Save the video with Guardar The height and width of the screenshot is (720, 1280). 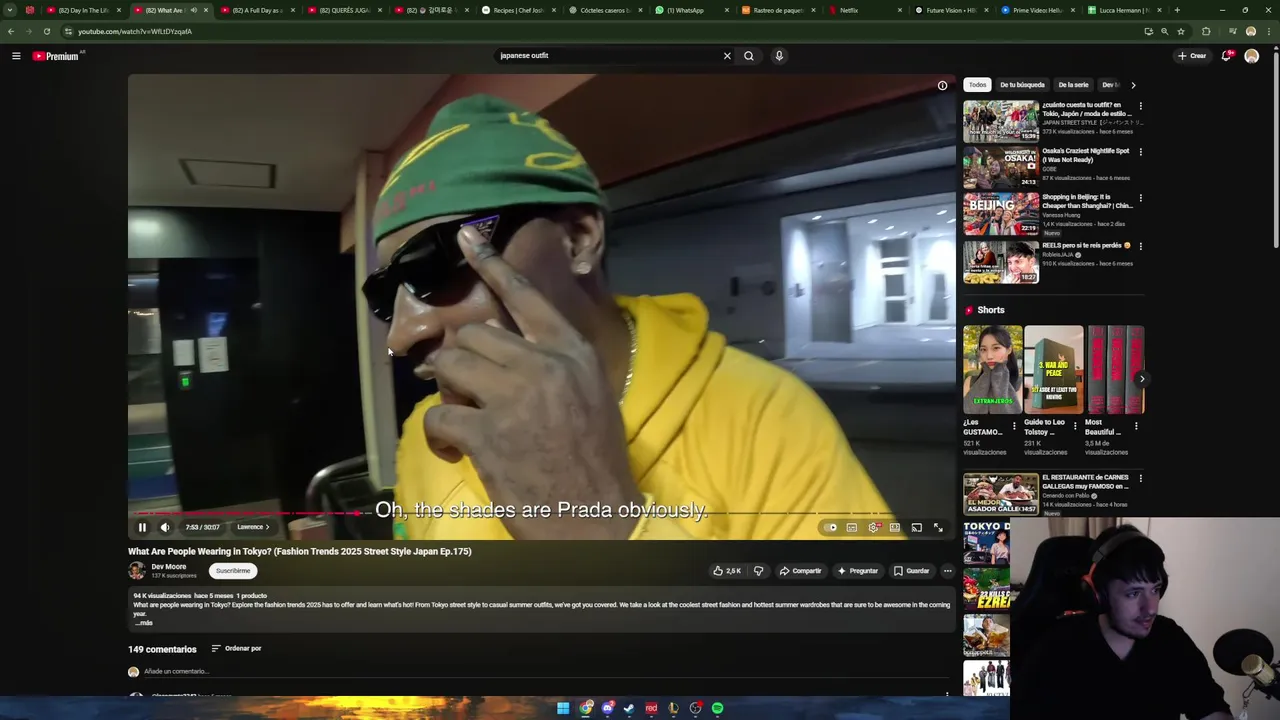tap(911, 571)
